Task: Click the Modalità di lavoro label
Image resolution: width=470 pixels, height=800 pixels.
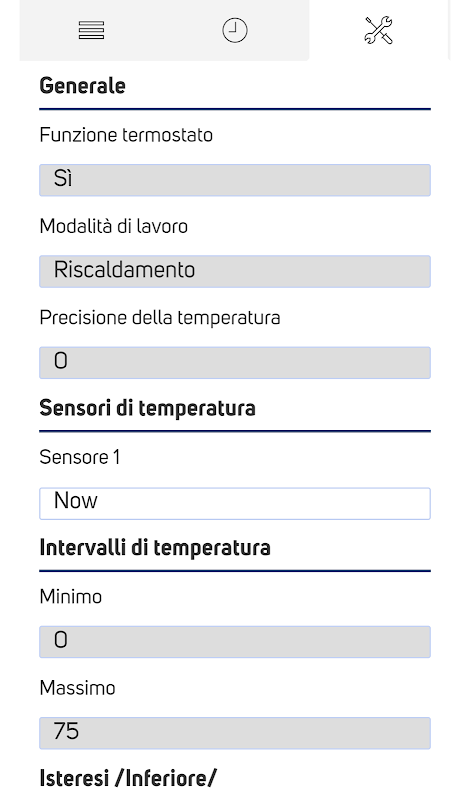Action: click(x=113, y=226)
